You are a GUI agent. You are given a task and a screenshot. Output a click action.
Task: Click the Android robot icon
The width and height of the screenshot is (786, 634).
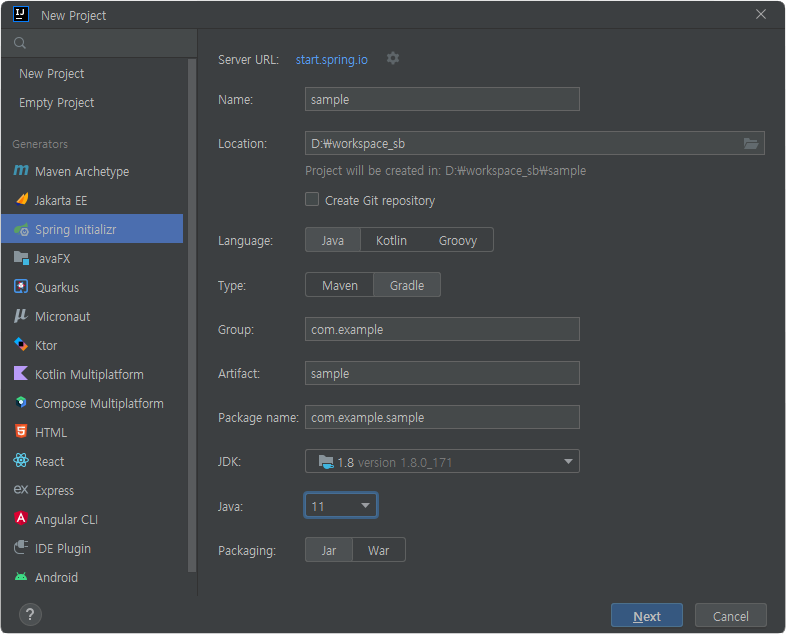[x=21, y=577]
